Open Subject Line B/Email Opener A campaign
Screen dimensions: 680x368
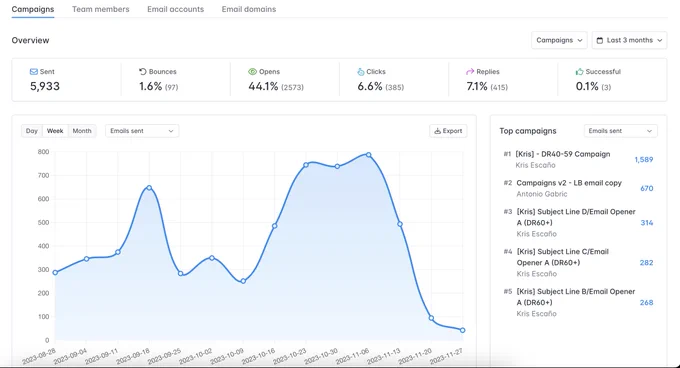575,297
